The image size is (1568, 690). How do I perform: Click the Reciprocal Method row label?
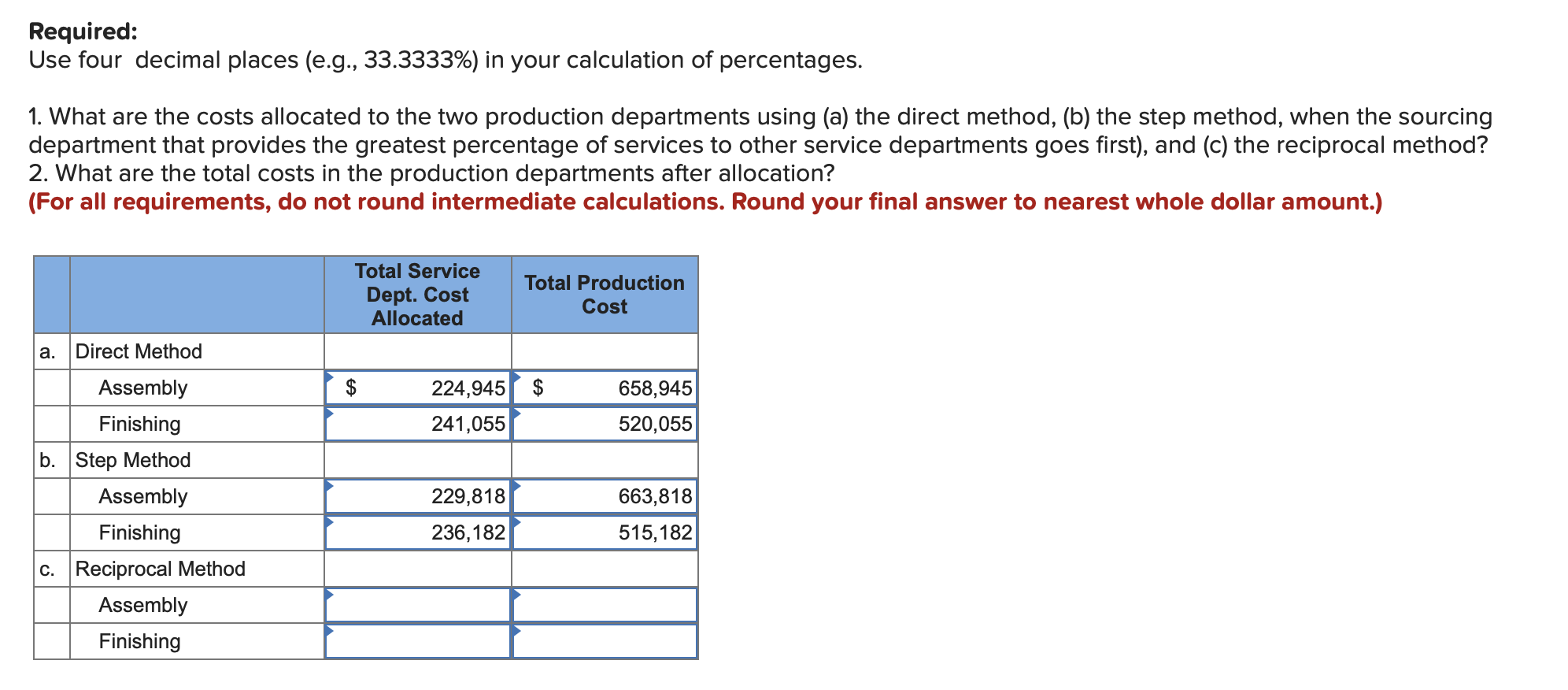tap(159, 569)
